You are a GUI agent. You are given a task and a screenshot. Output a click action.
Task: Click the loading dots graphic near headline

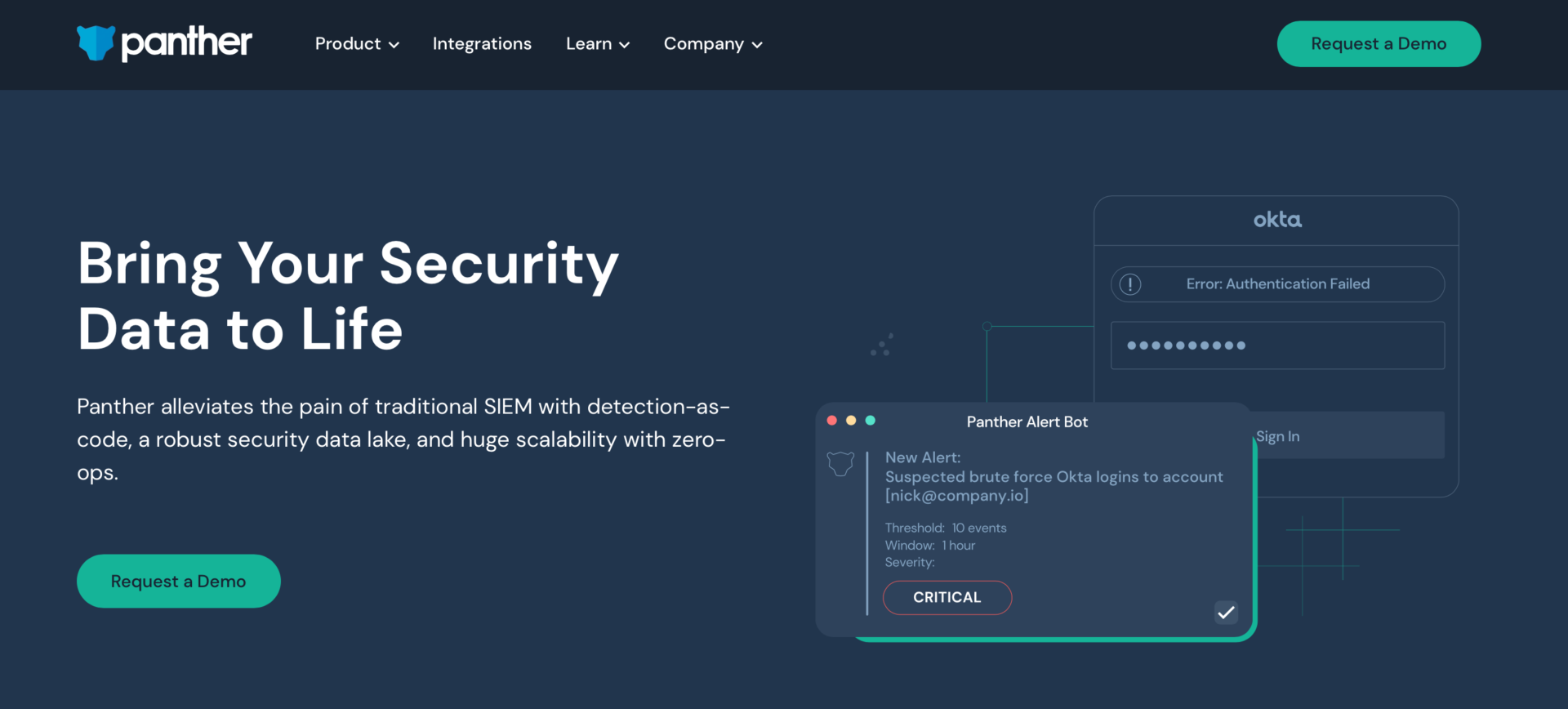882,345
